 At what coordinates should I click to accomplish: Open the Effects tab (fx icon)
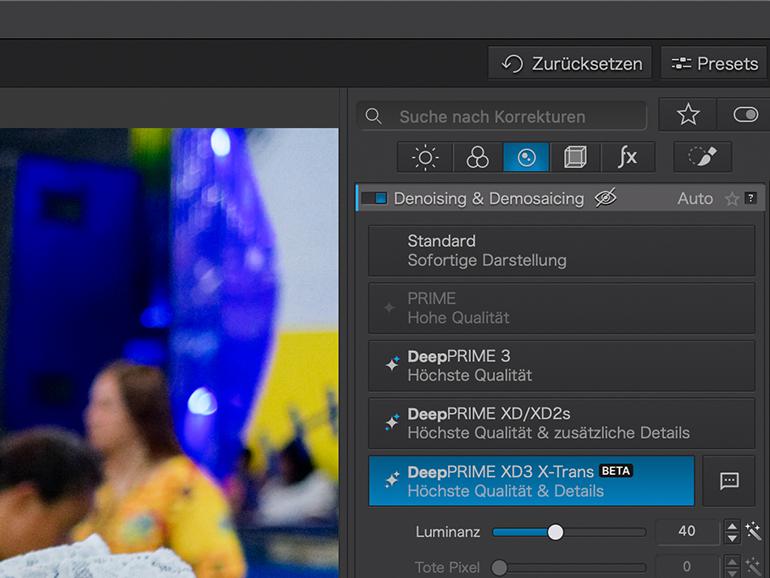[628, 157]
